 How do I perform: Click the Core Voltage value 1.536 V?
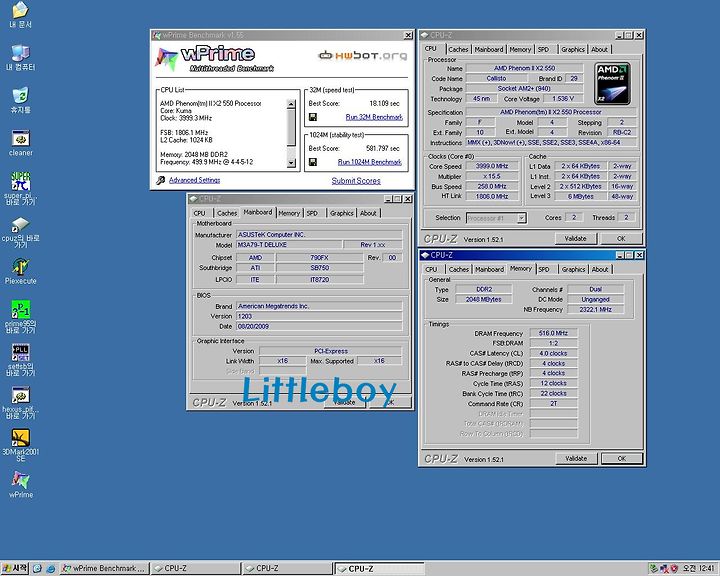click(x=563, y=99)
